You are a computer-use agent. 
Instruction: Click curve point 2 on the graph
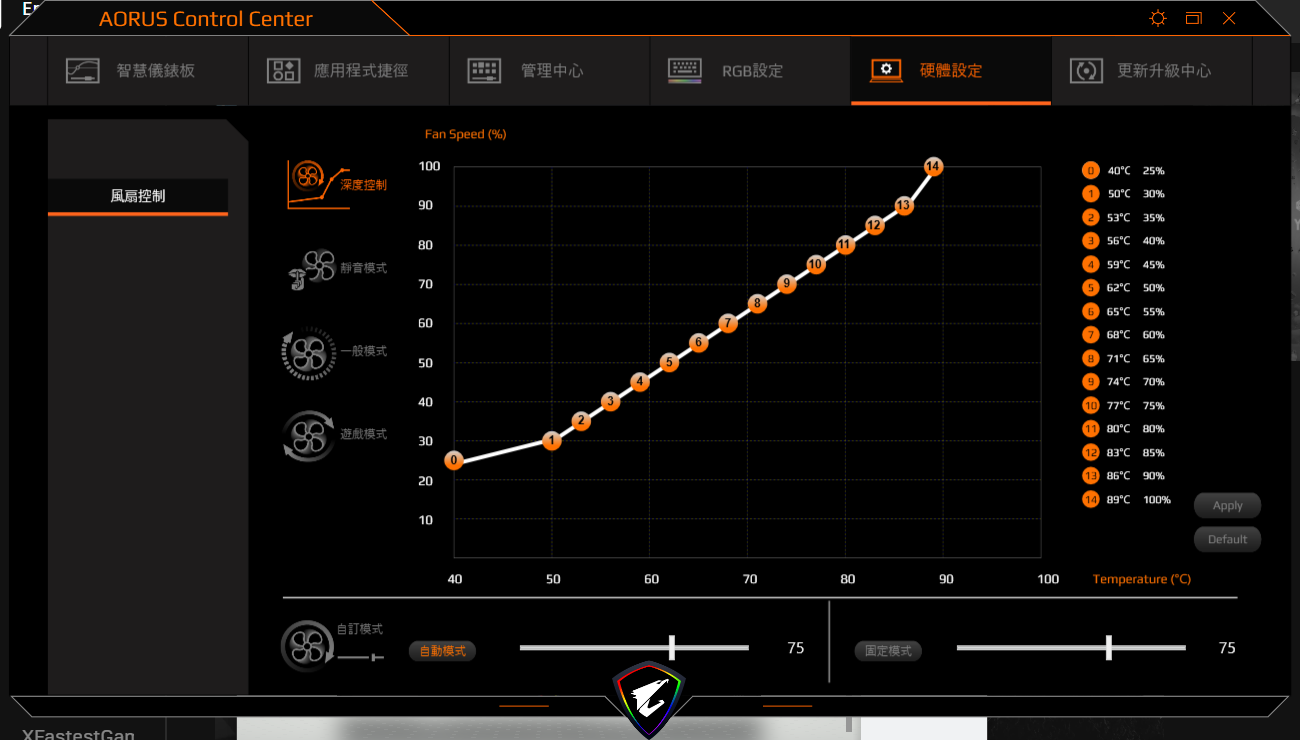581,421
